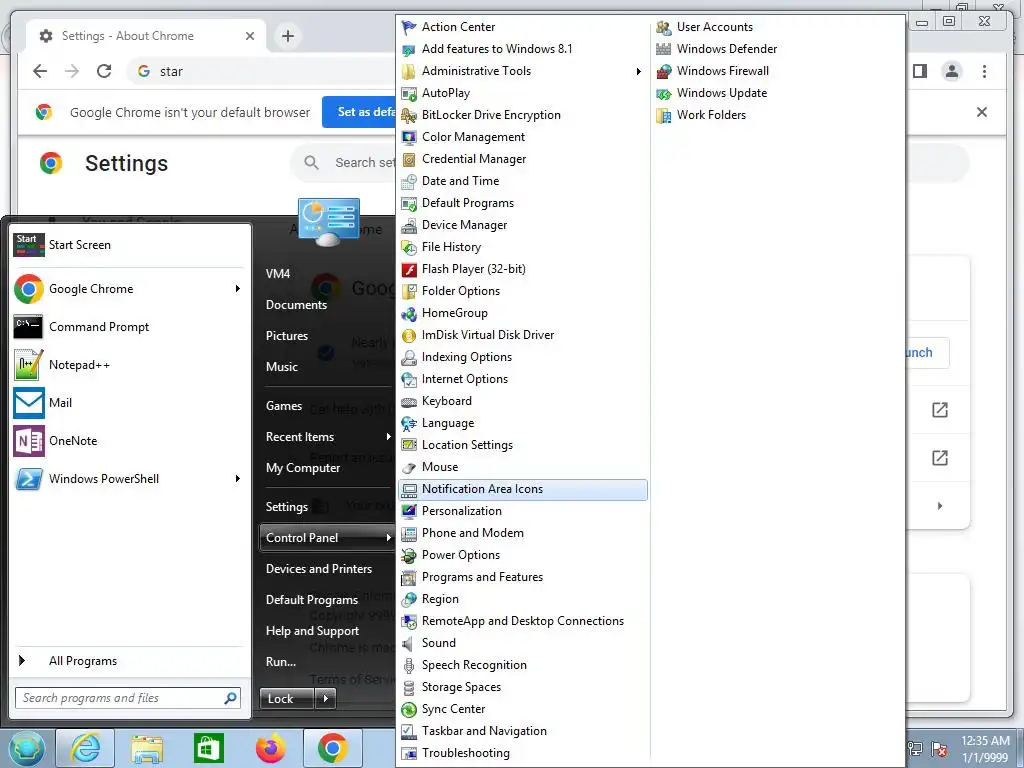The height and width of the screenshot is (768, 1024).
Task: Open the Chrome three-dot menu
Action: pos(984,71)
